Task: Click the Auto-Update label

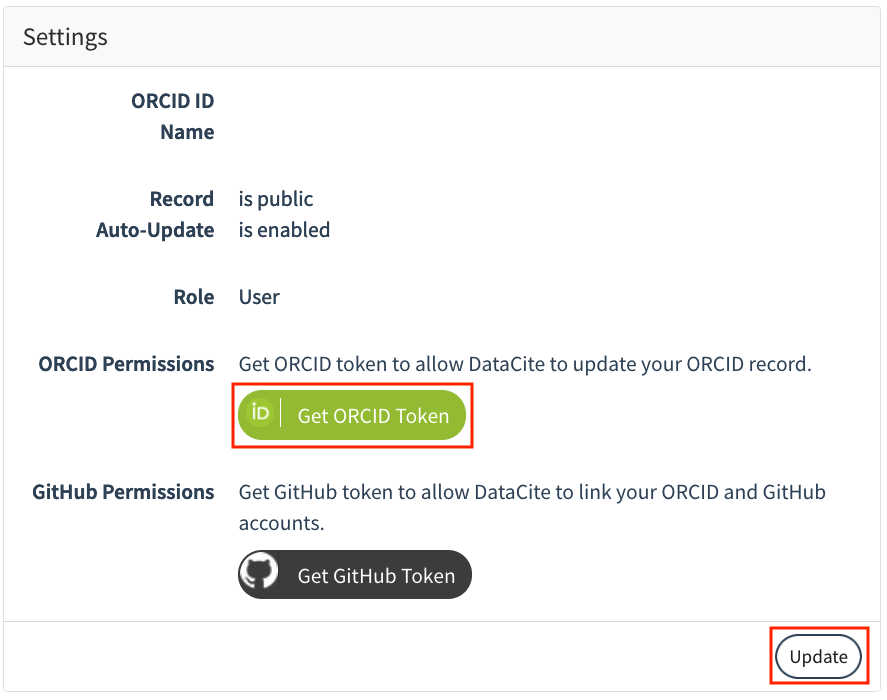Action: (155, 230)
